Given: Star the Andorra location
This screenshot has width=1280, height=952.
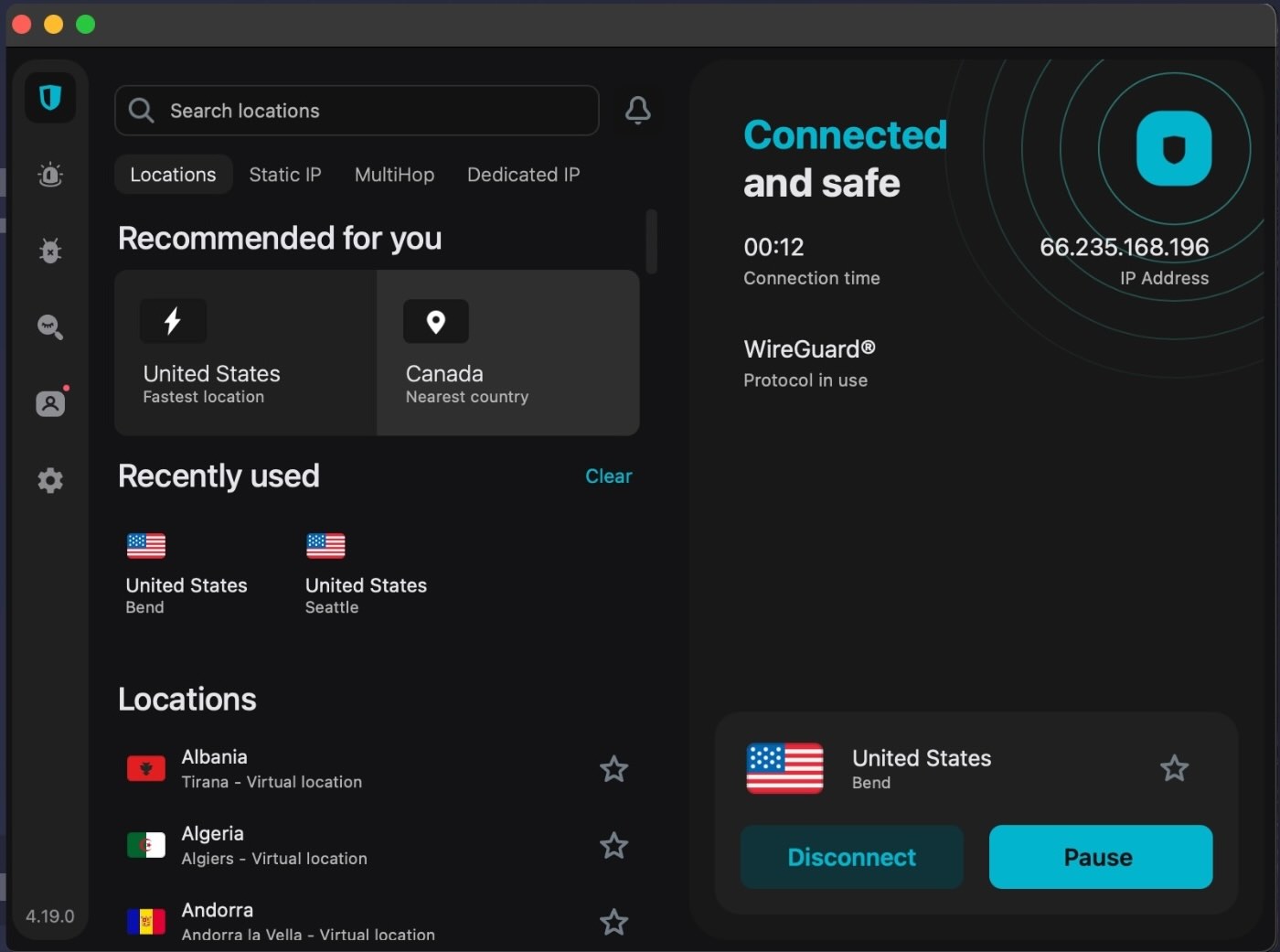Looking at the screenshot, I should click(613, 922).
